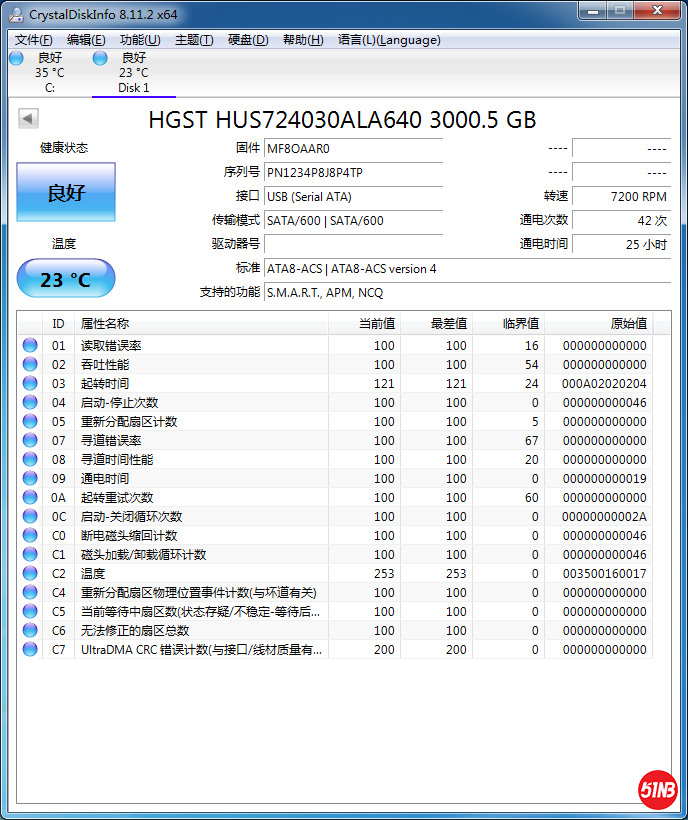The width and height of the screenshot is (688, 820).
Task: Open the 文件(F) menu
Action: 33,40
